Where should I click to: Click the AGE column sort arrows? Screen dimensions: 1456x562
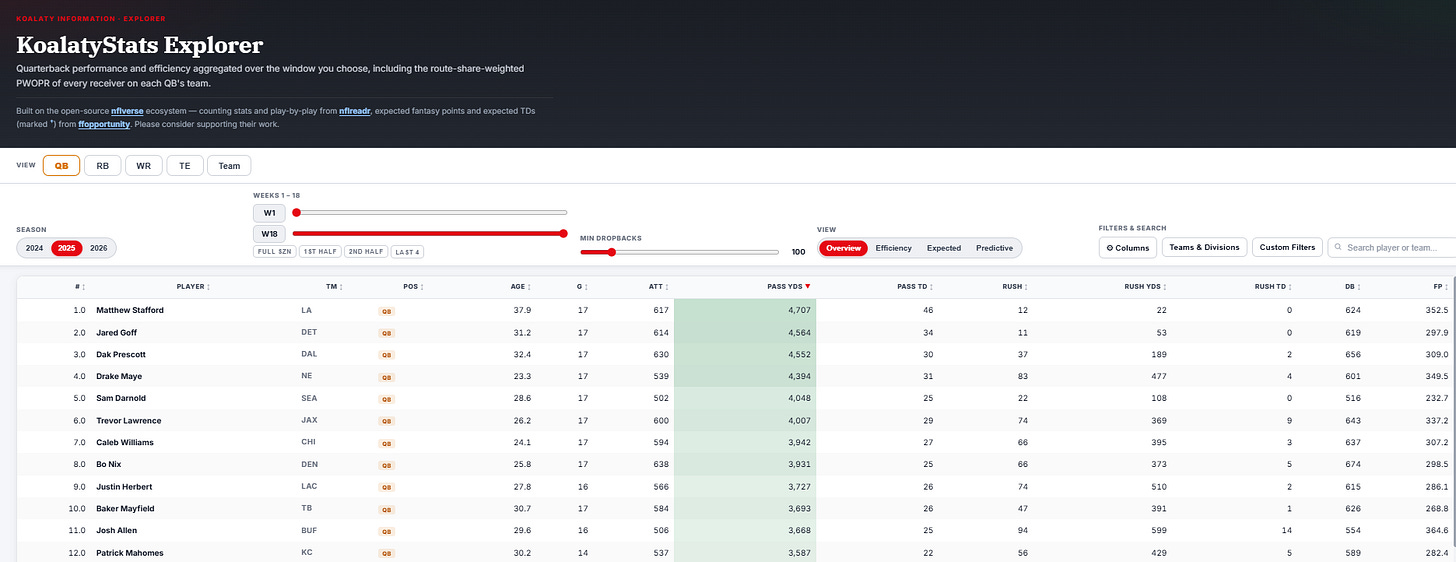(530, 286)
